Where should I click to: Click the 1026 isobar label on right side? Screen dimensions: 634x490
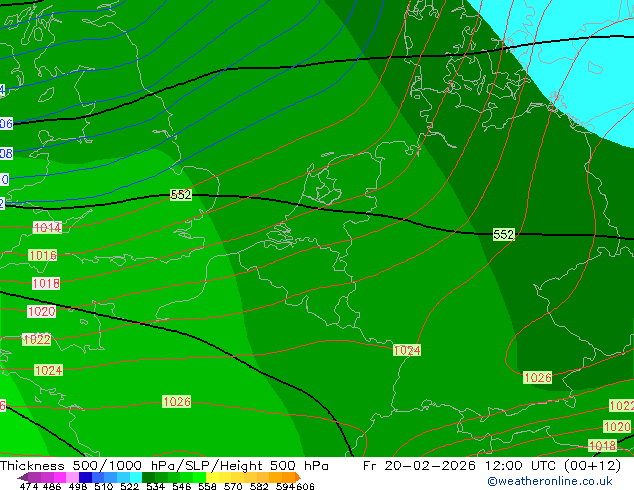click(x=537, y=378)
